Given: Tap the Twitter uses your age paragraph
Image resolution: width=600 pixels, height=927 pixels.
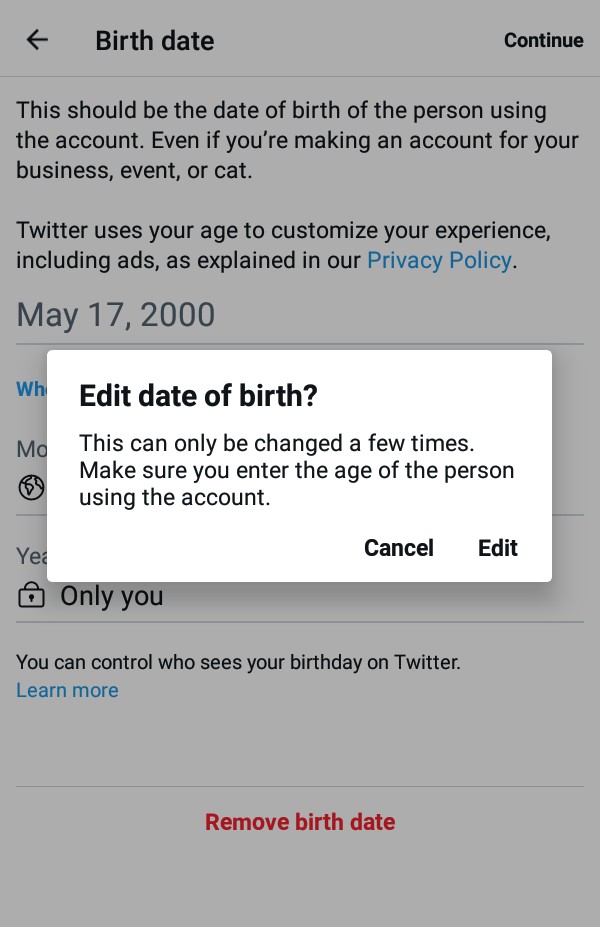Looking at the screenshot, I should click(284, 245).
